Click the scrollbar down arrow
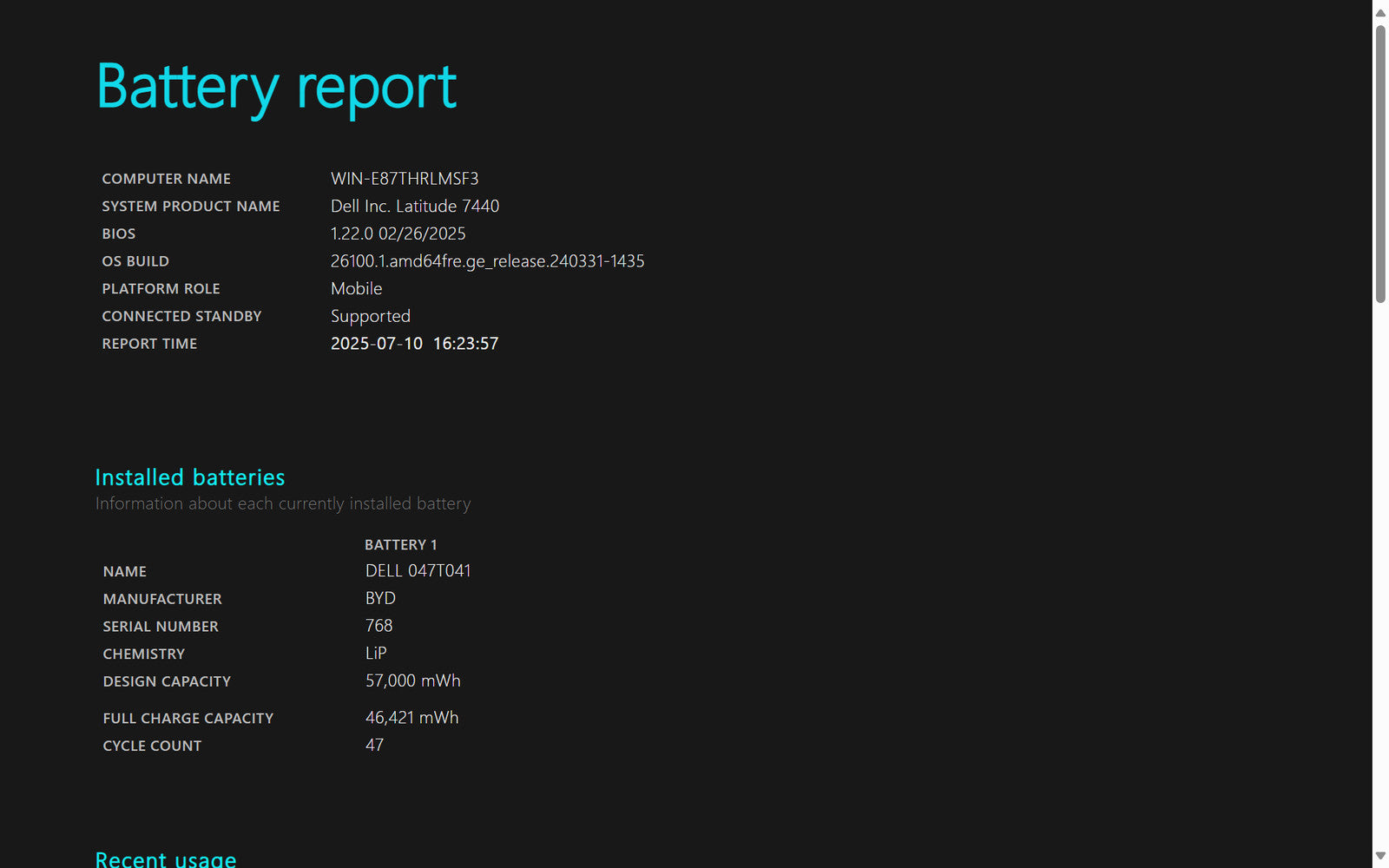Image resolution: width=1389 pixels, height=868 pixels. (x=1380, y=856)
